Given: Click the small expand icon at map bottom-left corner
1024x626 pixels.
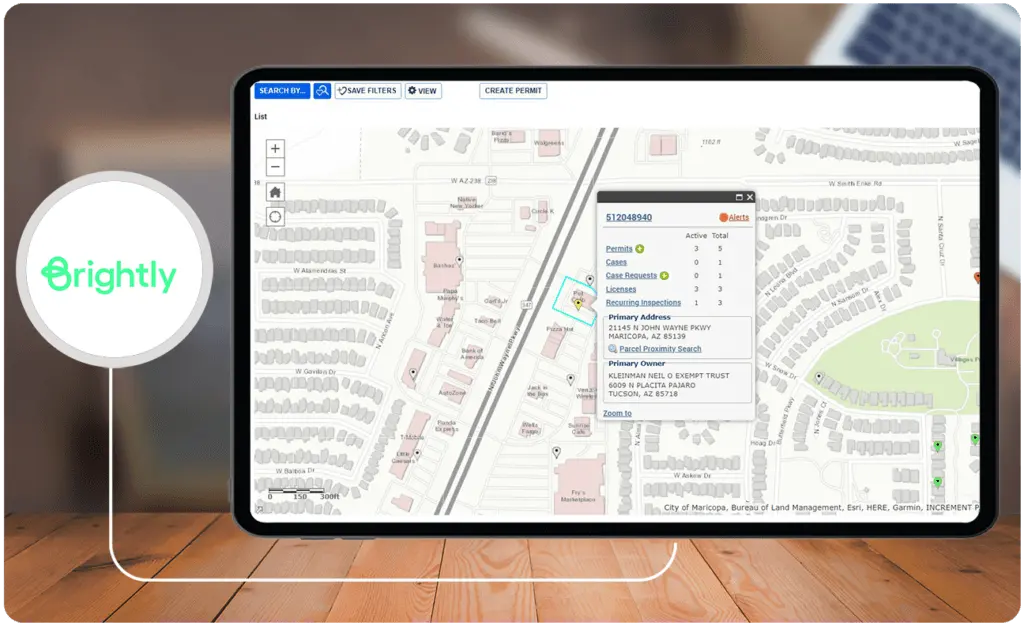Looking at the screenshot, I should pyautogui.click(x=259, y=509).
